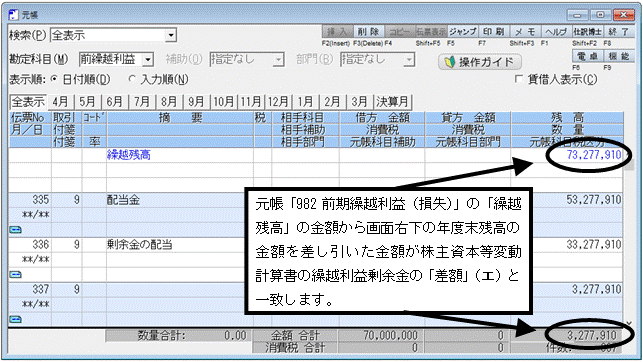
Task: Open the 補助 指定なし dropdown
Action: [278, 60]
